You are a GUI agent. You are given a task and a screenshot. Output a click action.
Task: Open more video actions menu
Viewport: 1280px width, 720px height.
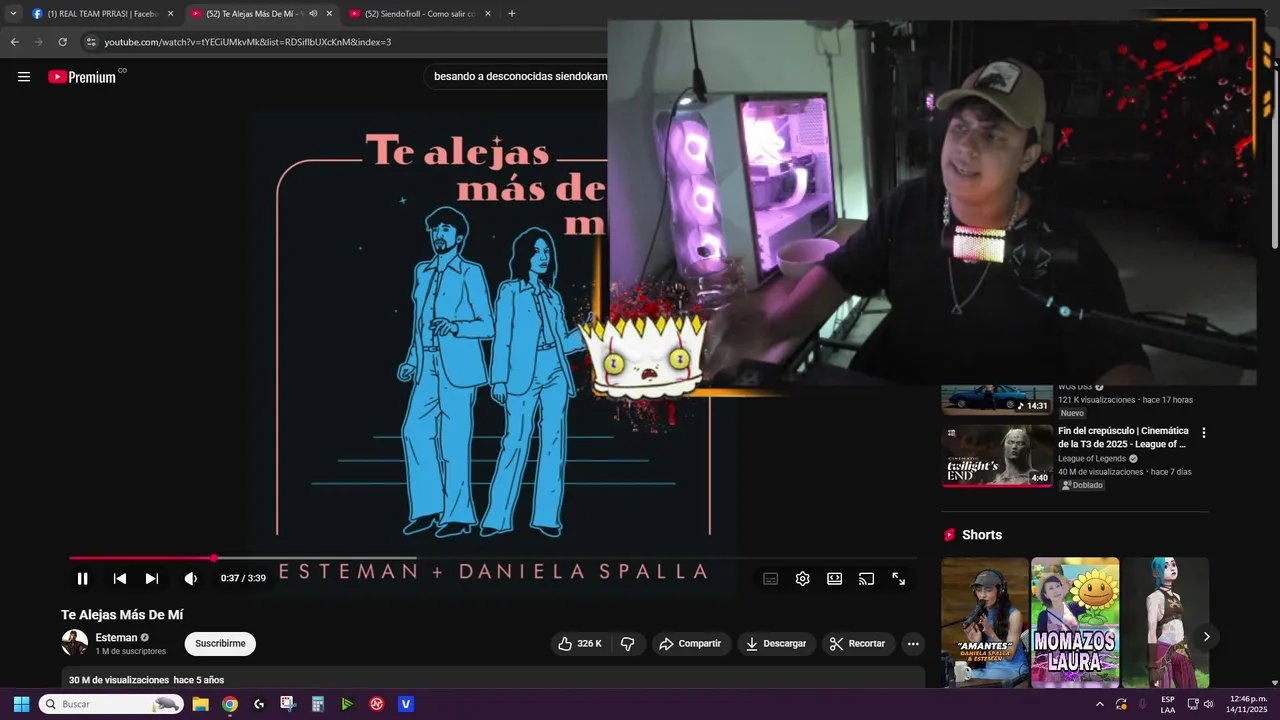pyautogui.click(x=913, y=644)
